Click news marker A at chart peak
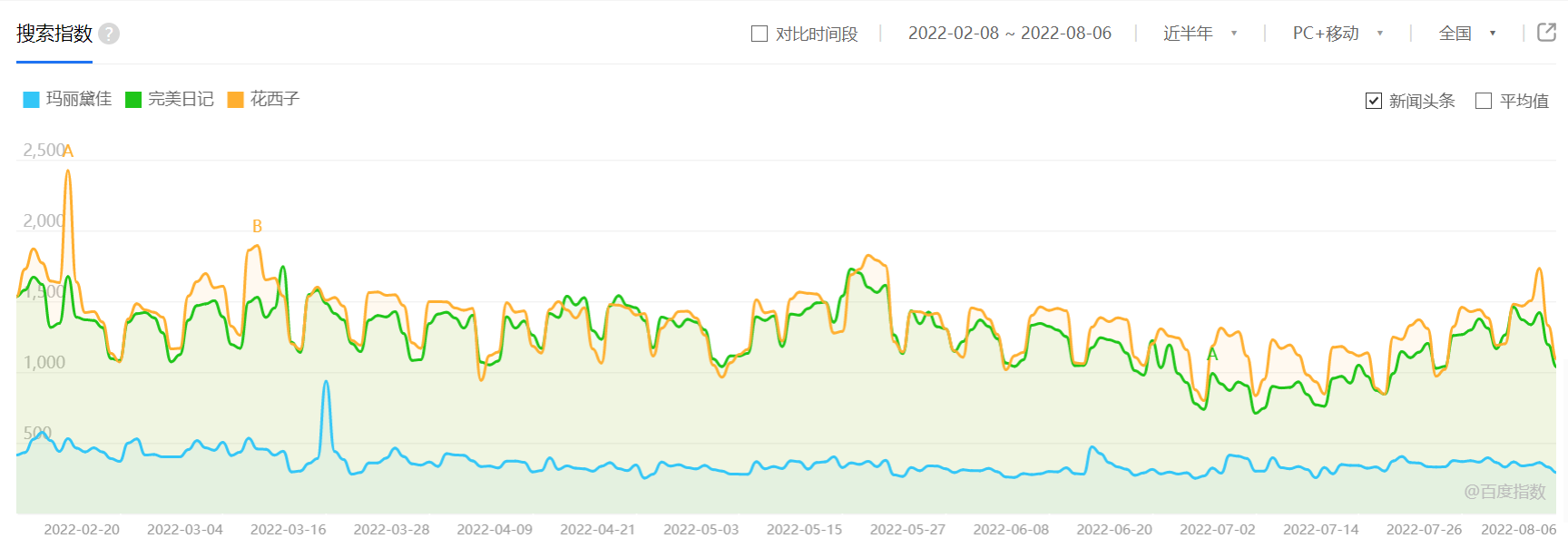This screenshot has width=1568, height=548. [68, 151]
